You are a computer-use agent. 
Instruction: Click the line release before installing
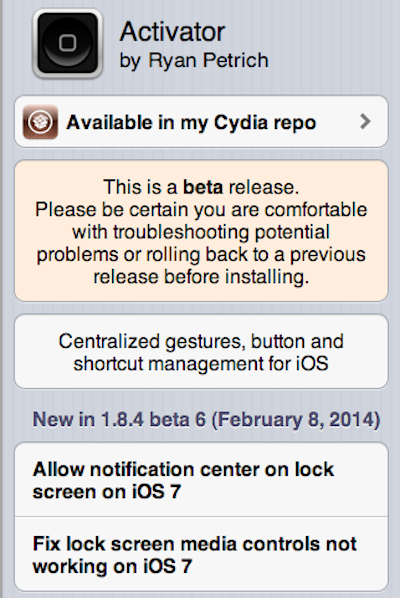click(201, 277)
